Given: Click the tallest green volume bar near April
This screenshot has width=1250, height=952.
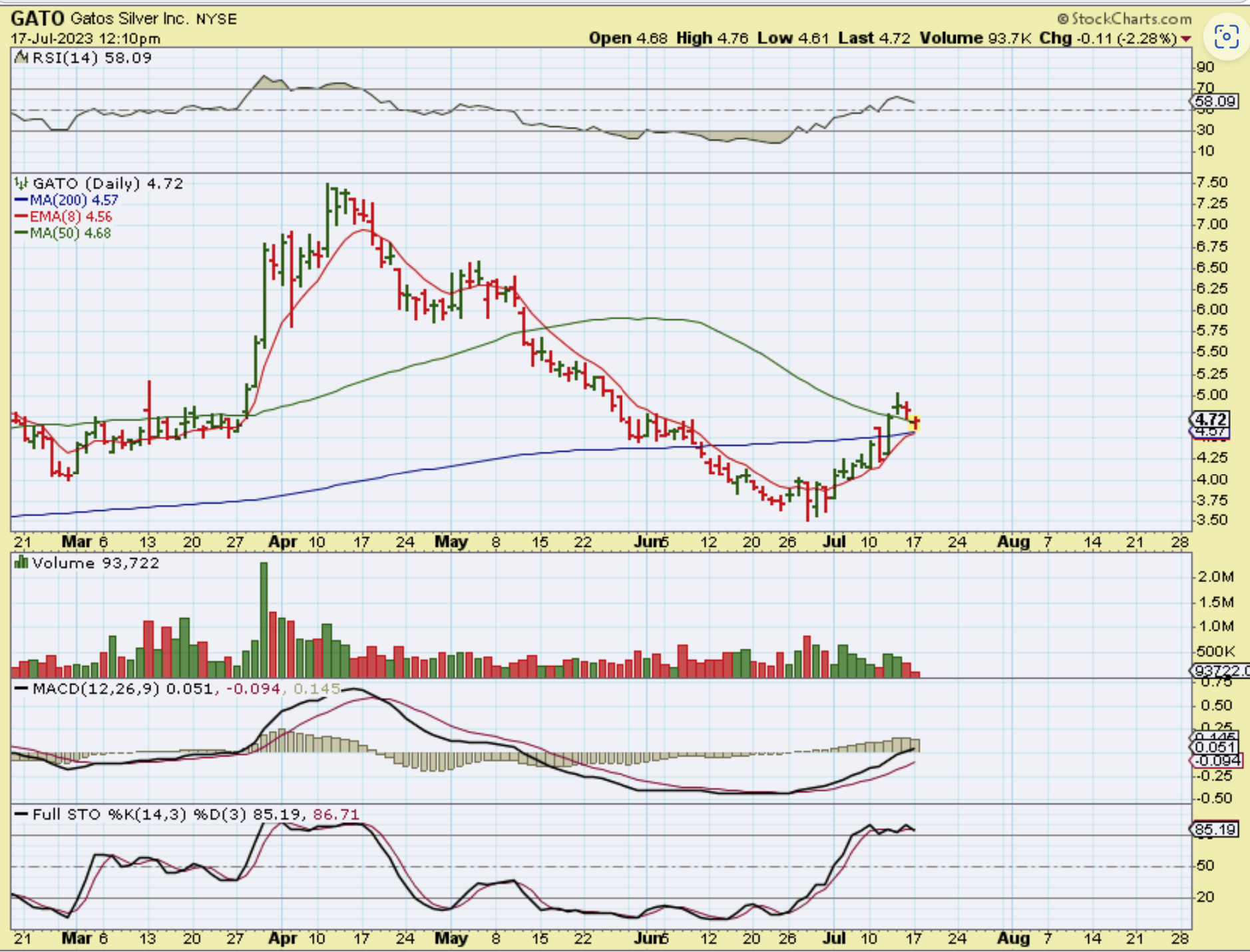Looking at the screenshot, I should [264, 620].
